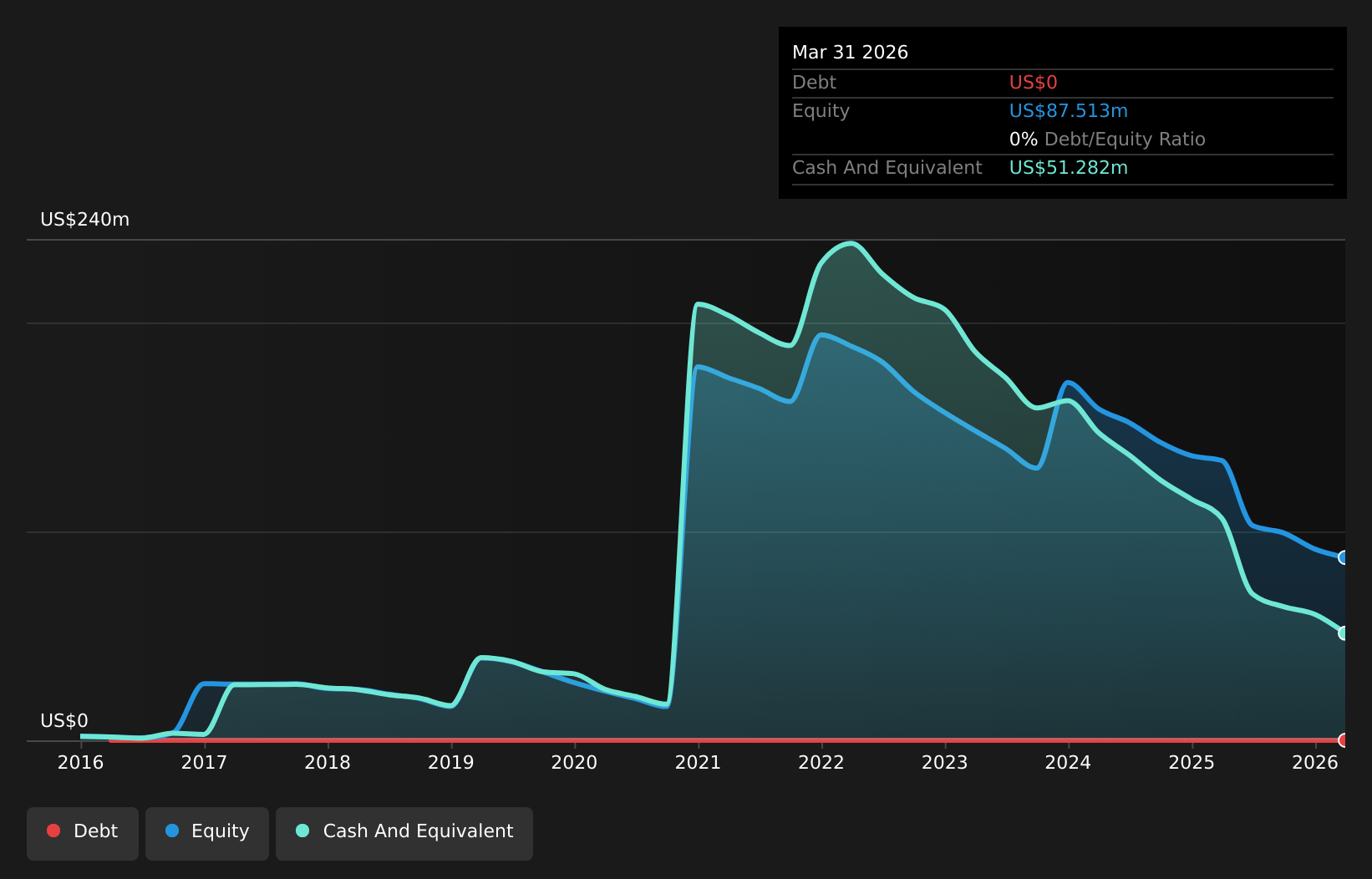Select the Cash endpoint marker on chart
Viewport: 1372px width, 879px height.
1344,633
